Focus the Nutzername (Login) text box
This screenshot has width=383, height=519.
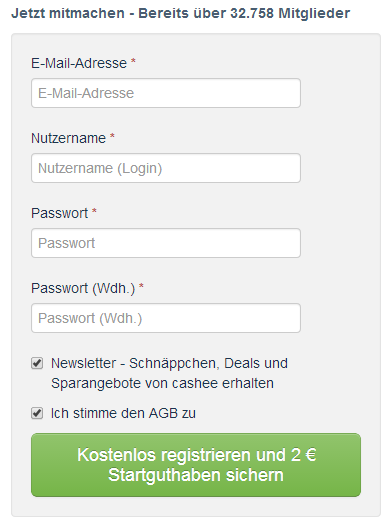[166, 168]
